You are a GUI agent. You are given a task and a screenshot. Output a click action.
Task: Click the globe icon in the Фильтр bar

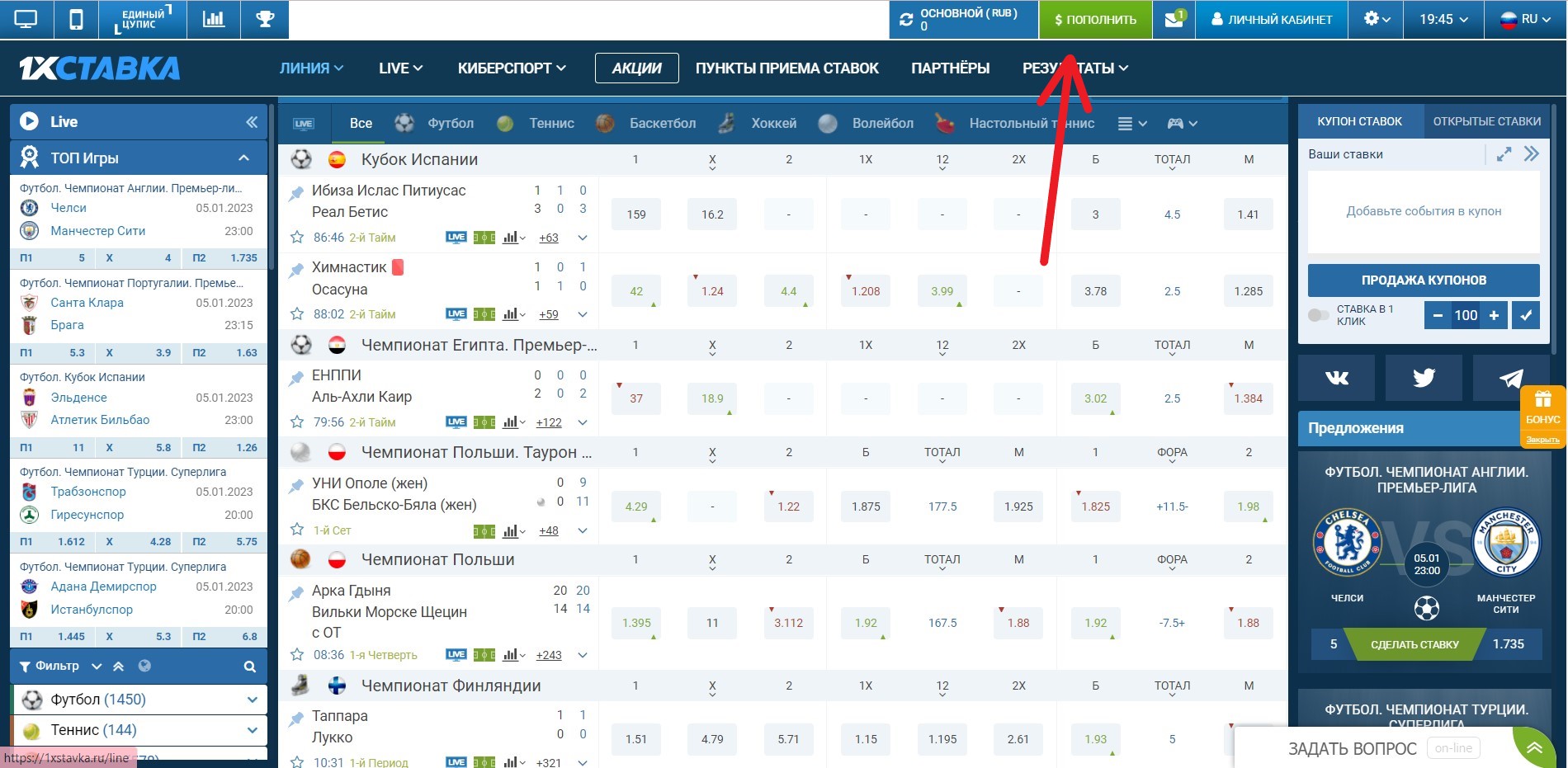(144, 666)
